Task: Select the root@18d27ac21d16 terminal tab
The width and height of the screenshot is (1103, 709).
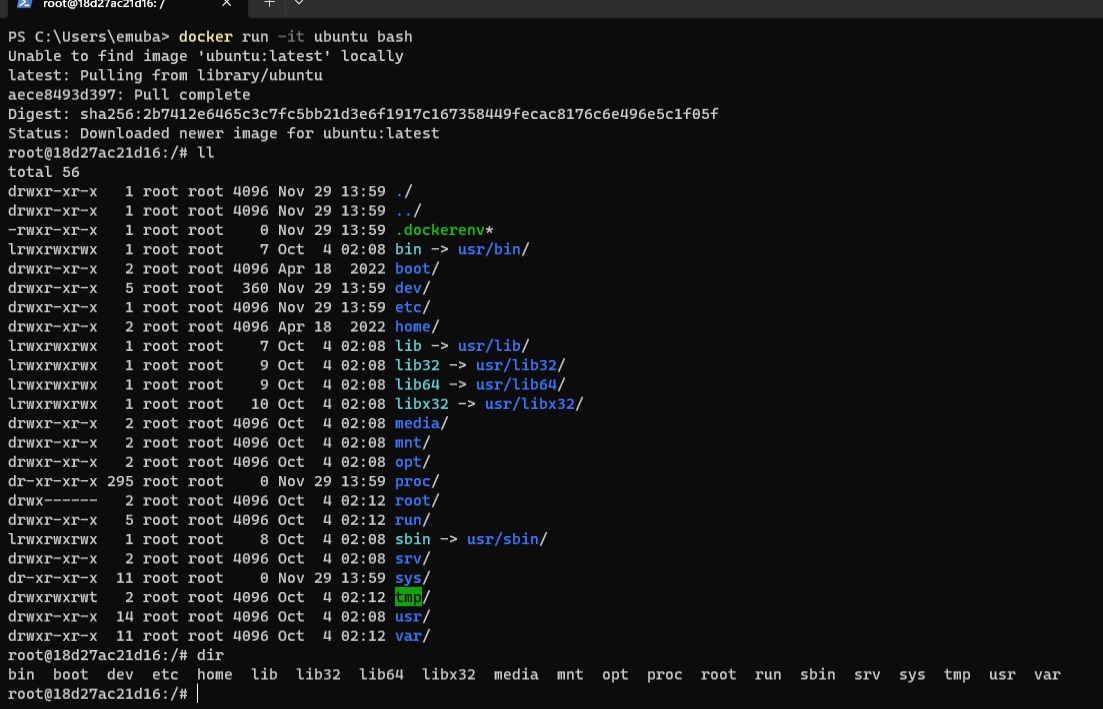Action: (x=124, y=6)
